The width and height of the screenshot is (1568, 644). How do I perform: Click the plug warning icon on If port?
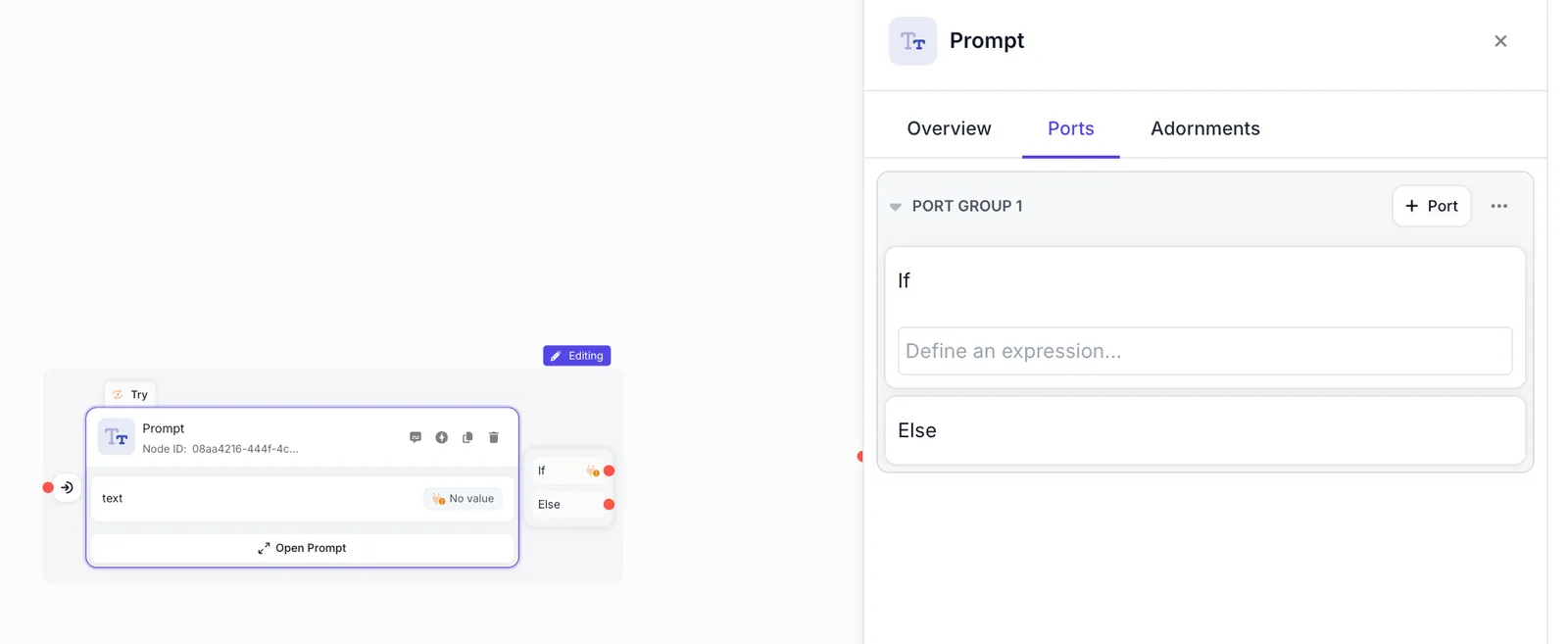[x=593, y=471]
